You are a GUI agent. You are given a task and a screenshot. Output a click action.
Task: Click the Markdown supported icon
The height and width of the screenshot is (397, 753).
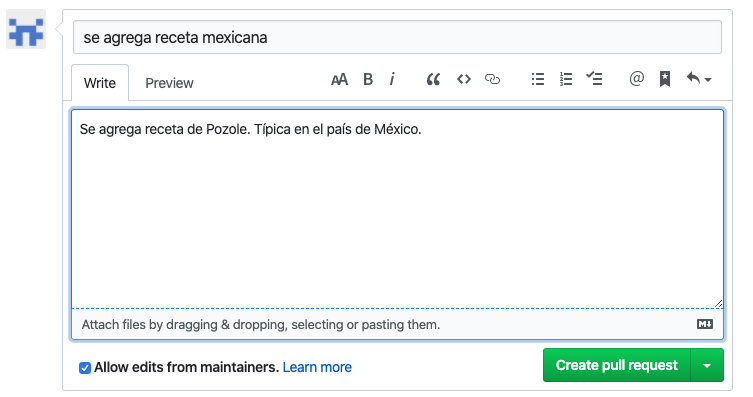tap(705, 324)
